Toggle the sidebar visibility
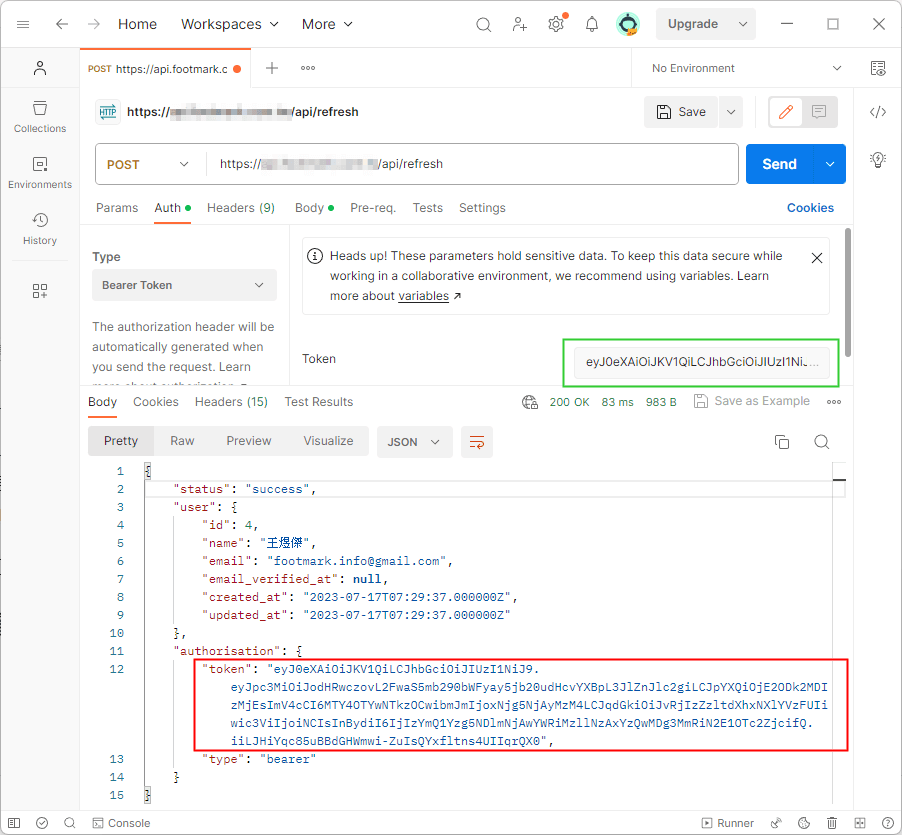902x835 pixels. 14,822
